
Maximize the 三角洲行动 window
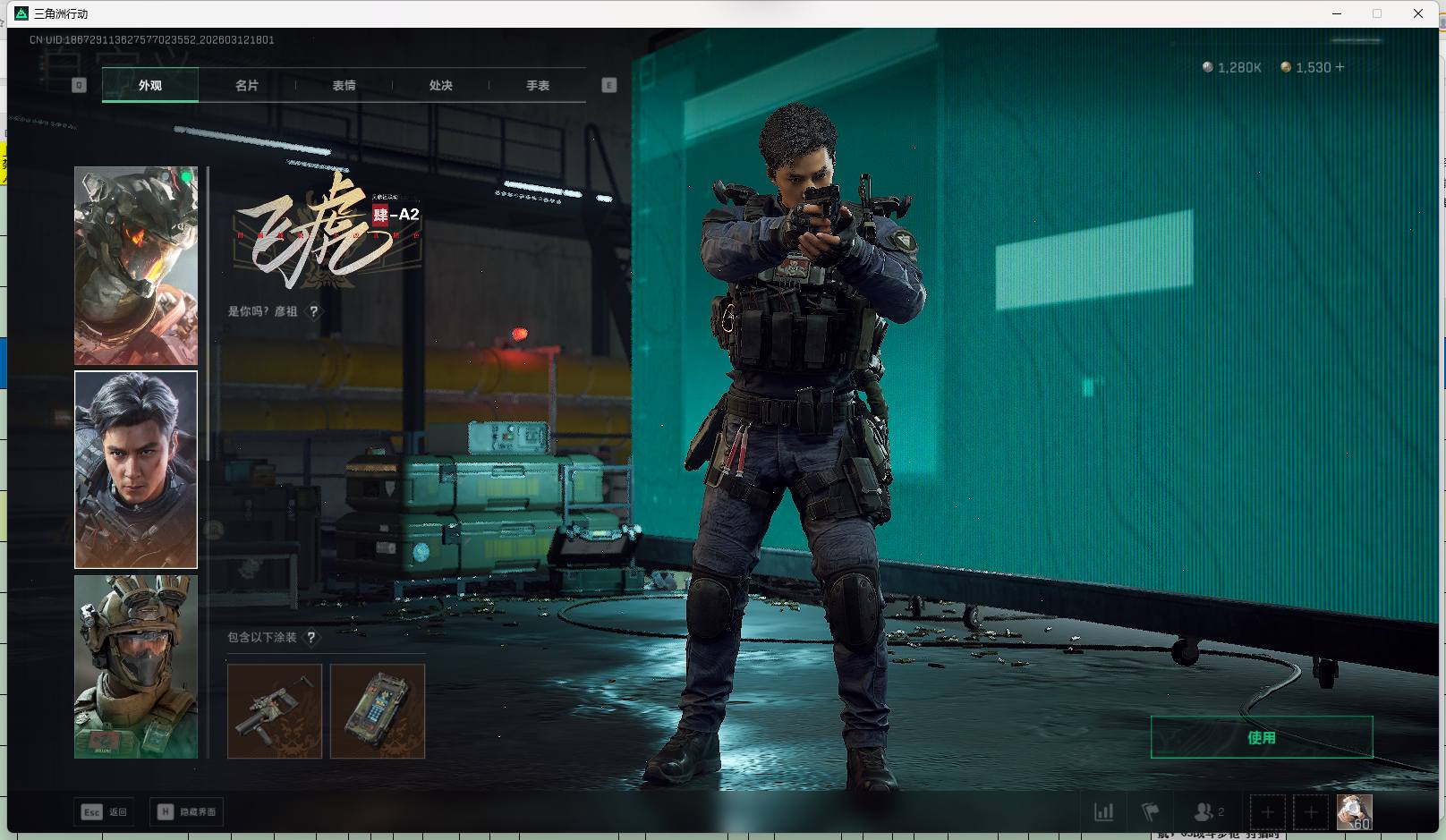[x=1377, y=13]
